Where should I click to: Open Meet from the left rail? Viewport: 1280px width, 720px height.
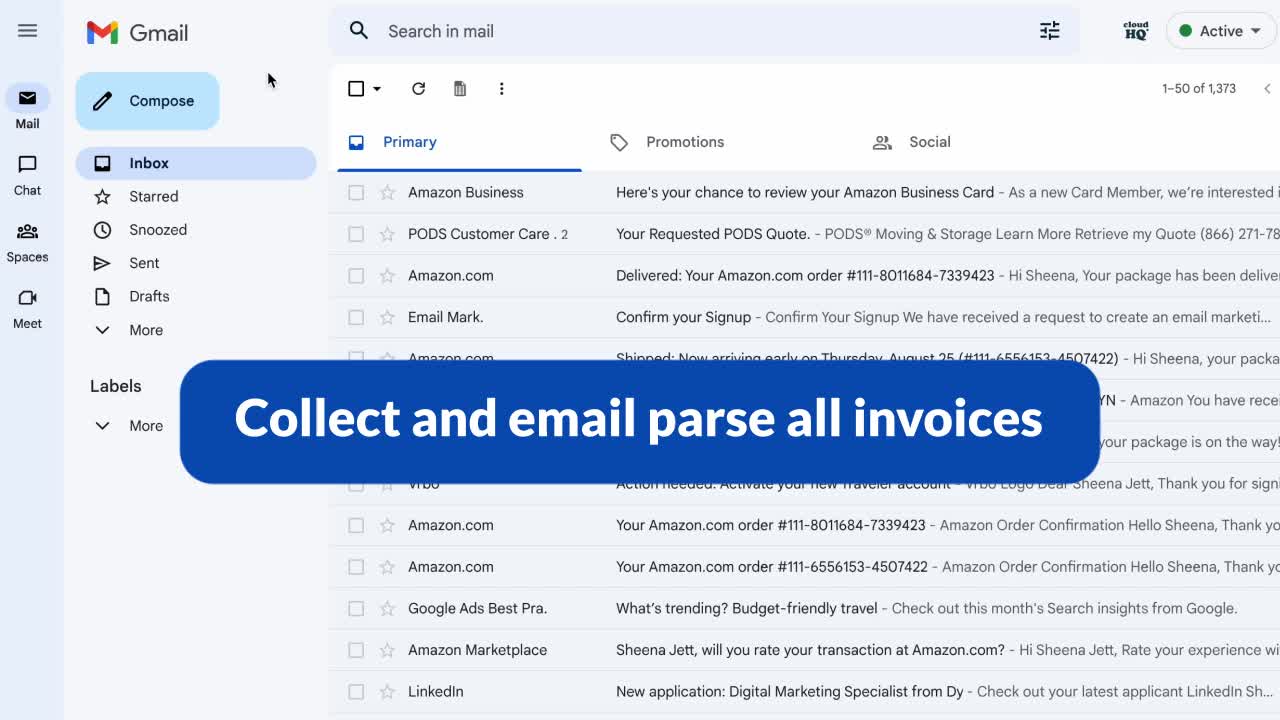point(27,309)
